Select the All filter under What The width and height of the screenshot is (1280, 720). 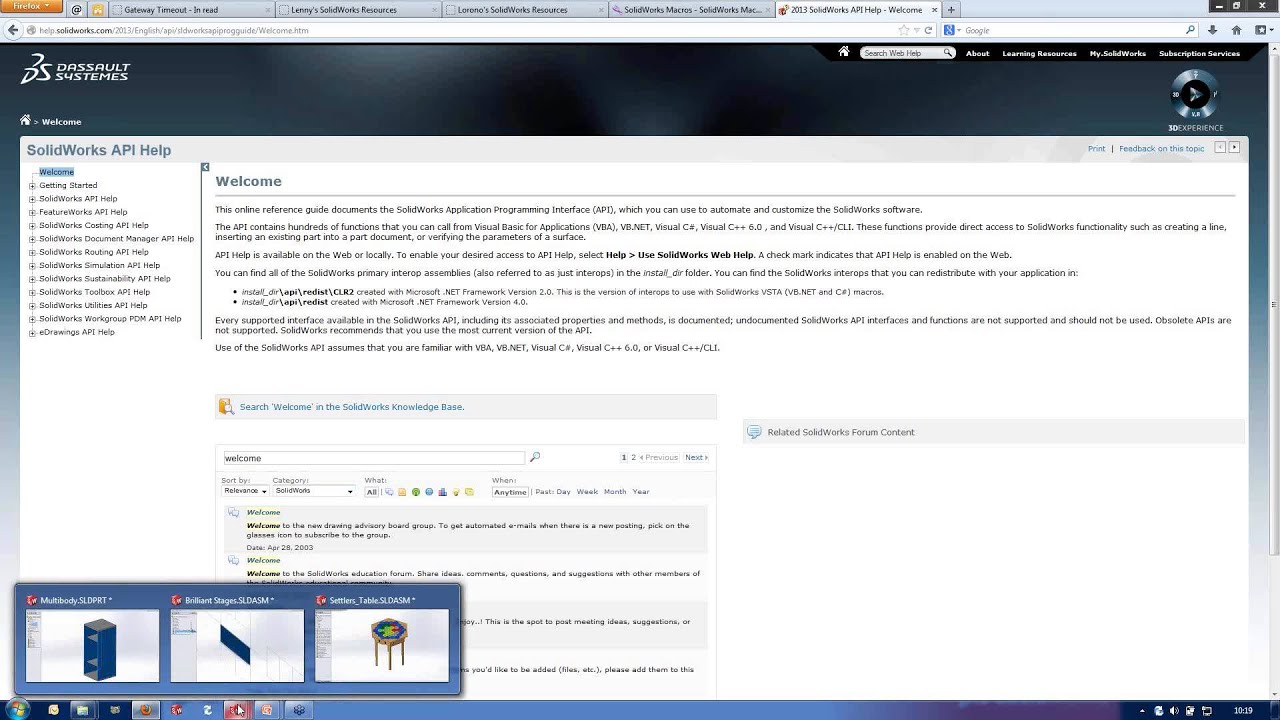pos(372,492)
